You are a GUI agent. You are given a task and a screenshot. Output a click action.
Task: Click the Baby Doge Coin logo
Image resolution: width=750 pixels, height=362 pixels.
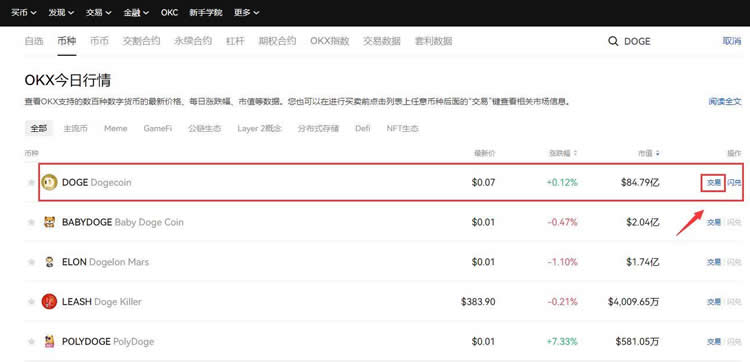click(49, 222)
